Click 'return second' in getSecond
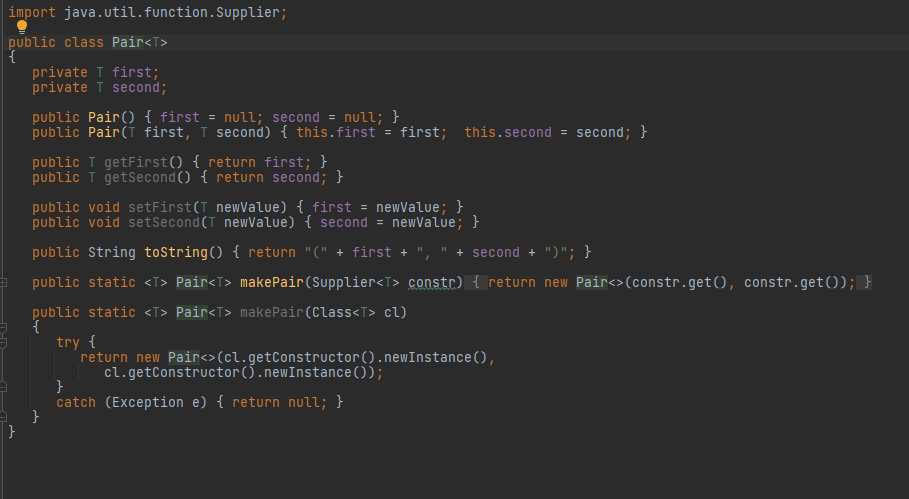Image resolution: width=909 pixels, height=499 pixels. (268, 177)
